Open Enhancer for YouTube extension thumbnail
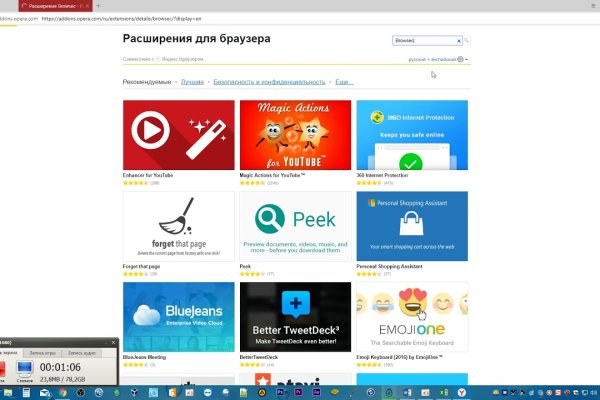 click(178, 135)
